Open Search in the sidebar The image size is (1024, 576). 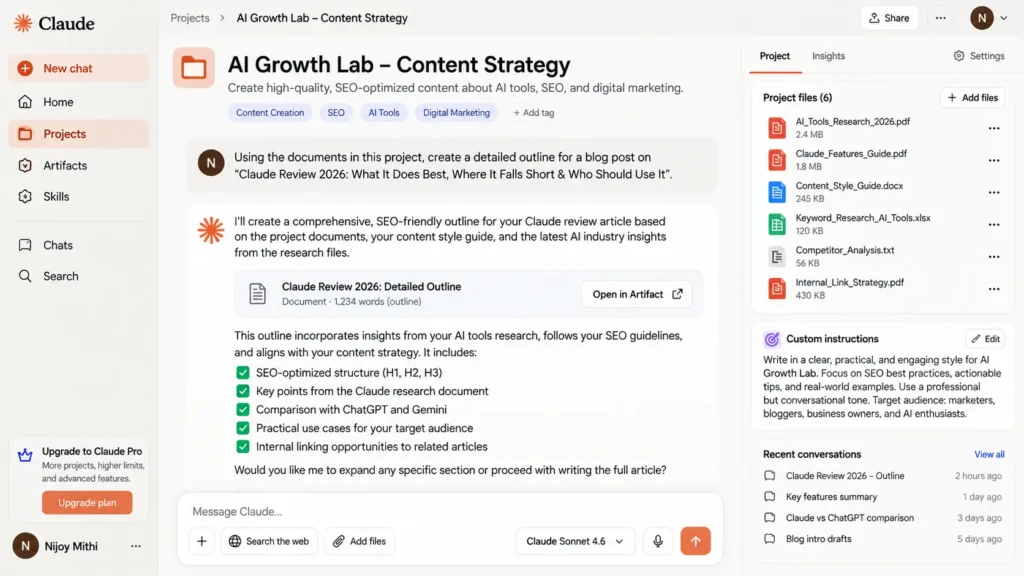(78, 276)
